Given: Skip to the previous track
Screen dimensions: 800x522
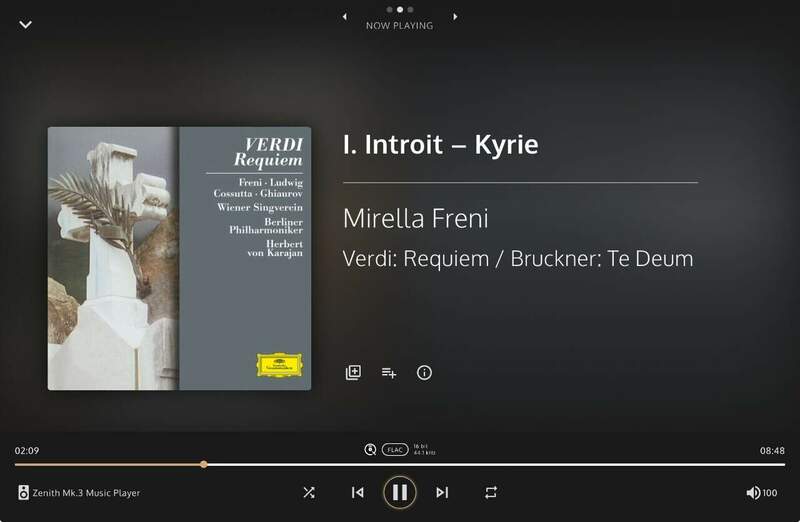Looking at the screenshot, I should tap(358, 492).
